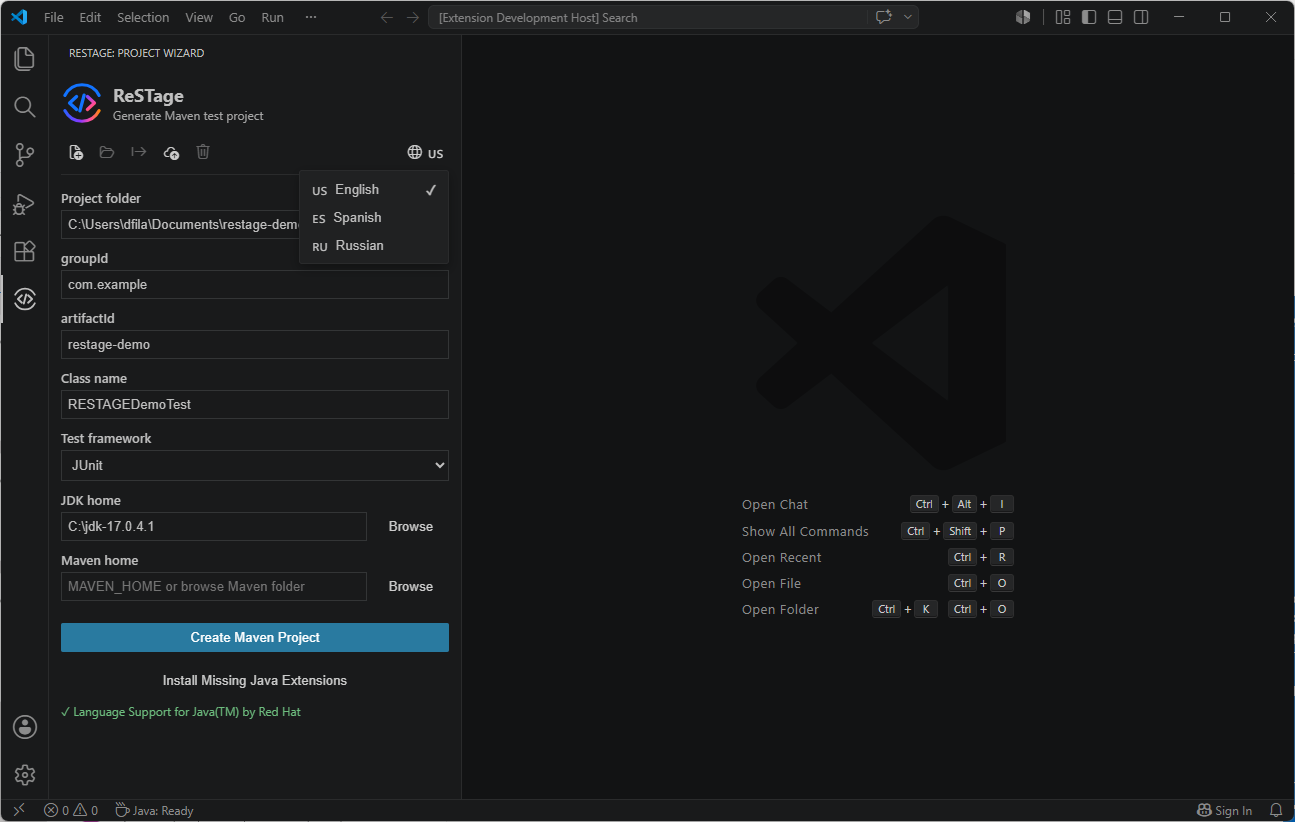Click the Create Maven Project button
The height and width of the screenshot is (822, 1295).
point(255,637)
